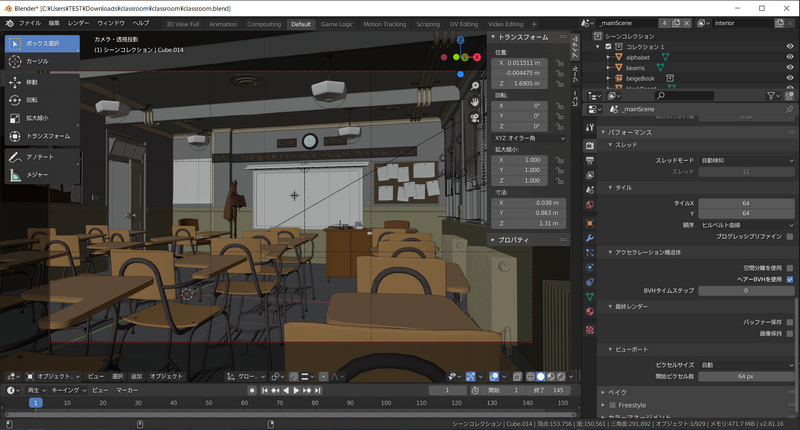Screen dimensions: 800x430
Task: Open the Render (レンダー) menu
Action: click(x=78, y=22)
